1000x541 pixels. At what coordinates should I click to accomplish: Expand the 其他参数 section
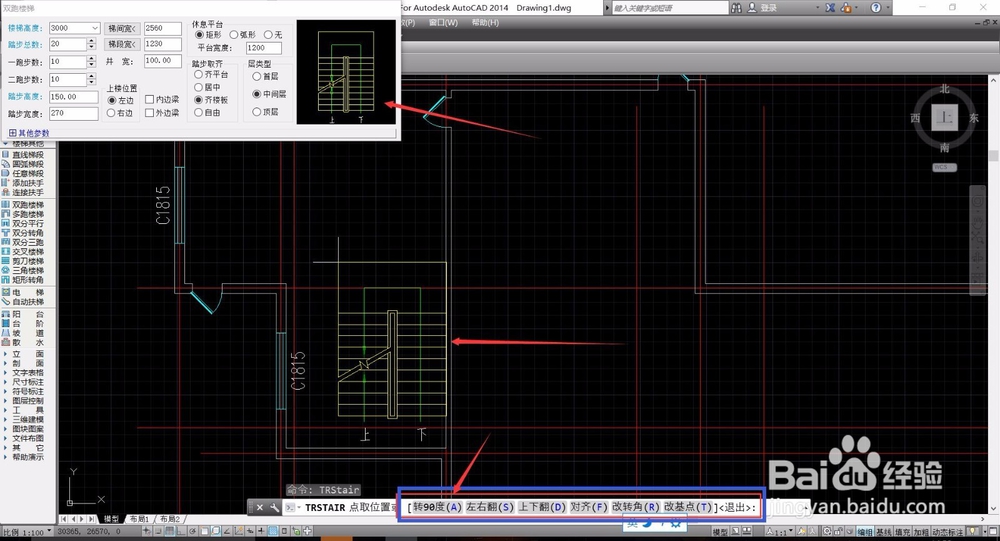29,133
